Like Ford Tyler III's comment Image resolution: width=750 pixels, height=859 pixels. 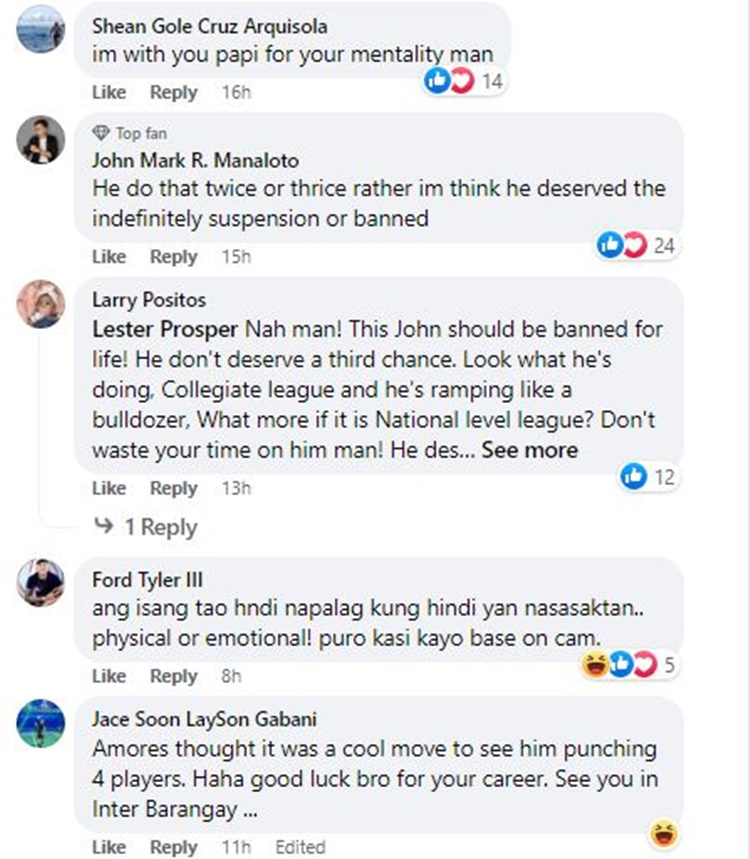pos(109,676)
